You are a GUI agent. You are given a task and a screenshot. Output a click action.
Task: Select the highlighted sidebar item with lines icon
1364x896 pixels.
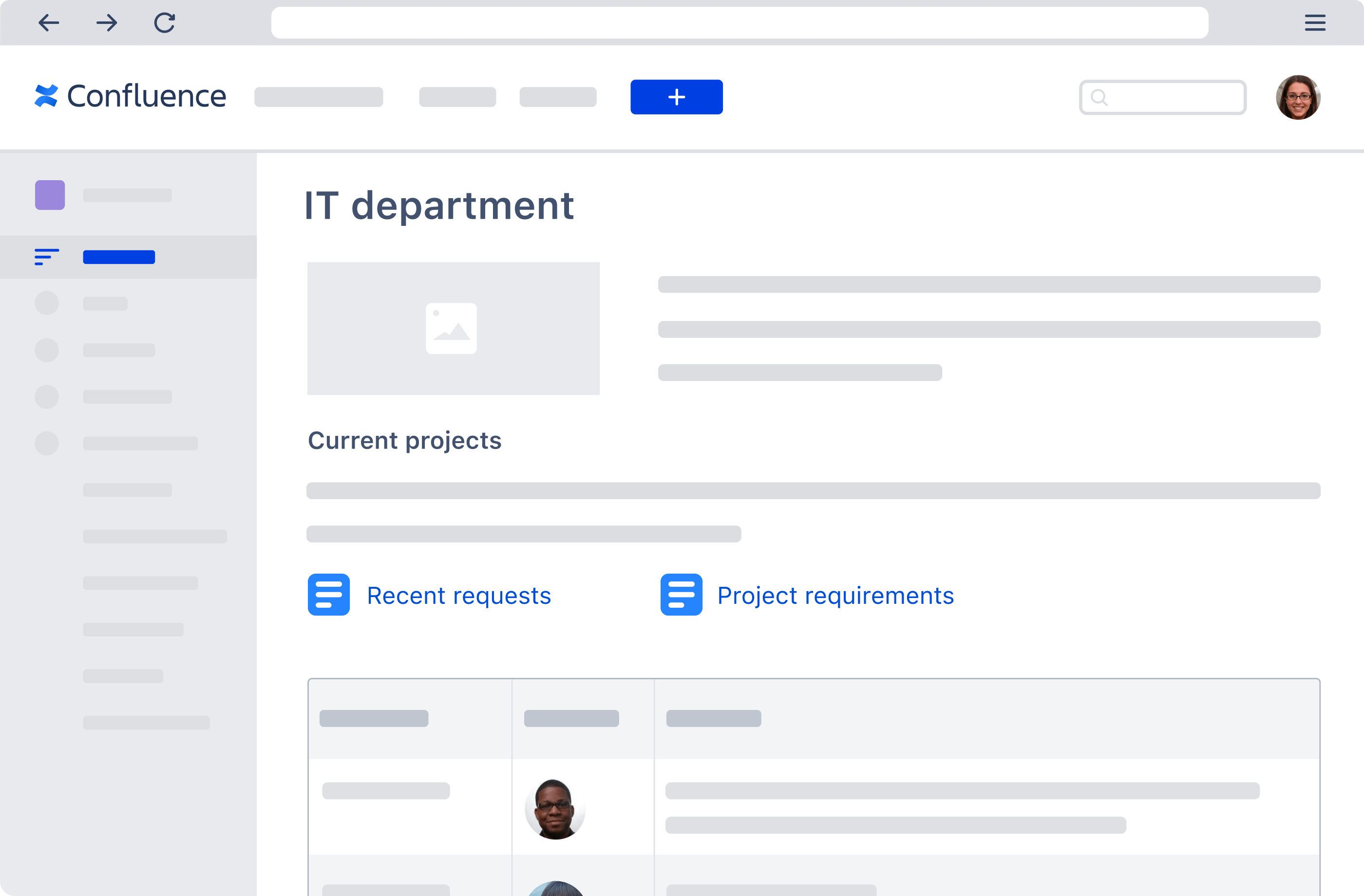[119, 257]
